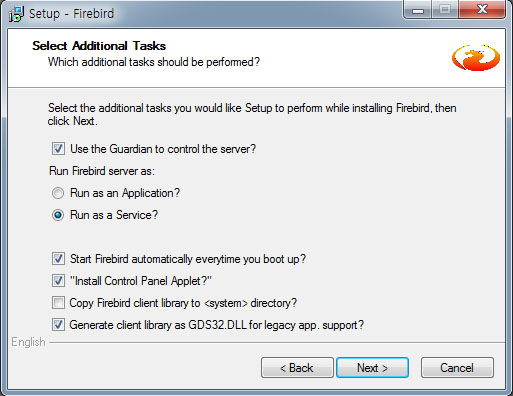Click the Run Firebird server as label
Viewport: 513px width, 396px height.
(x=102, y=171)
